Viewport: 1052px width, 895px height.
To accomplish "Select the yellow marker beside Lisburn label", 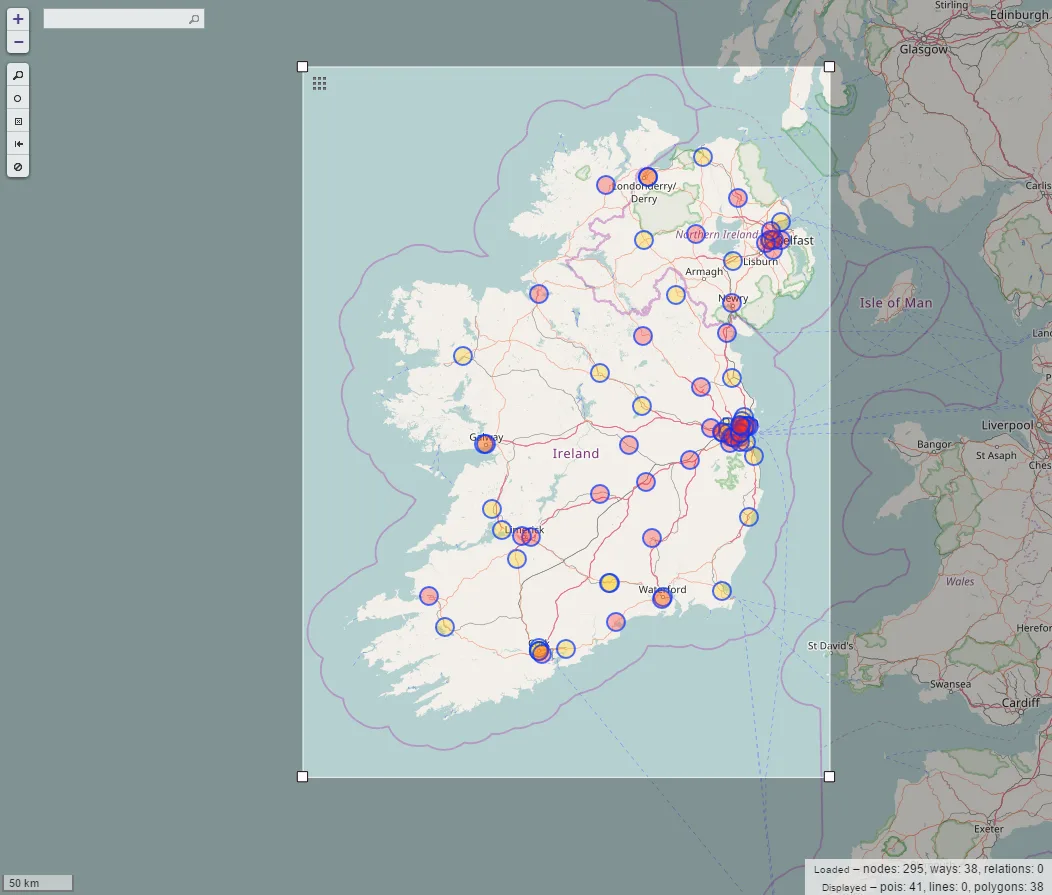I will click(733, 260).
